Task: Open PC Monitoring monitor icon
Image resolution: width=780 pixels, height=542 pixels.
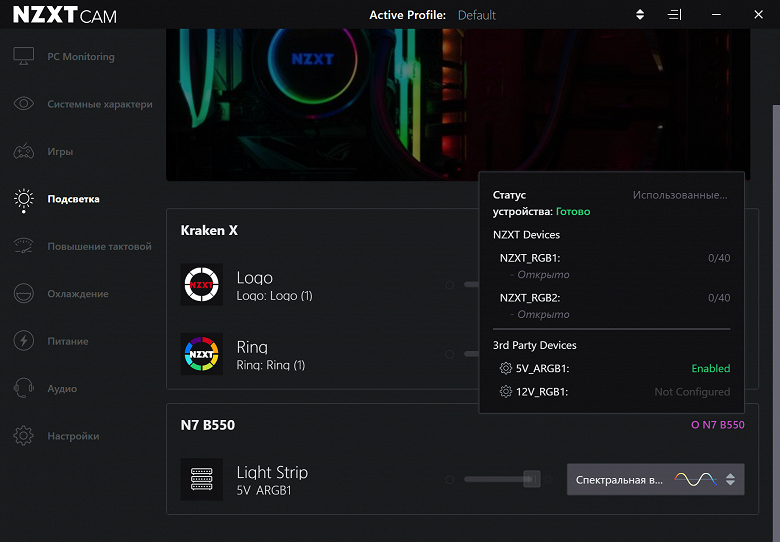Action: [x=23, y=56]
